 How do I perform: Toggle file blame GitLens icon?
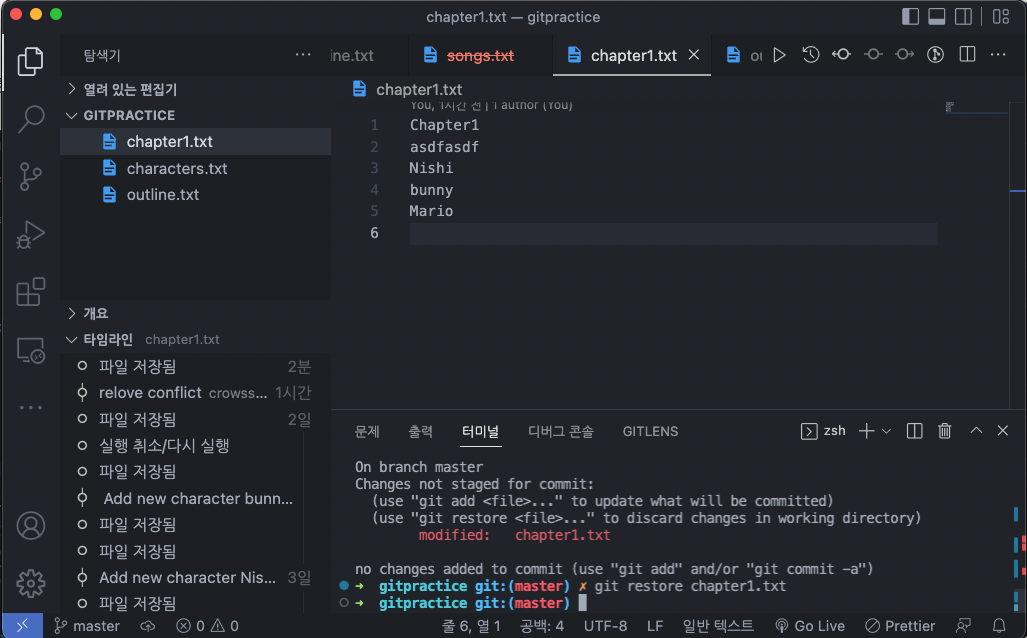(935, 55)
